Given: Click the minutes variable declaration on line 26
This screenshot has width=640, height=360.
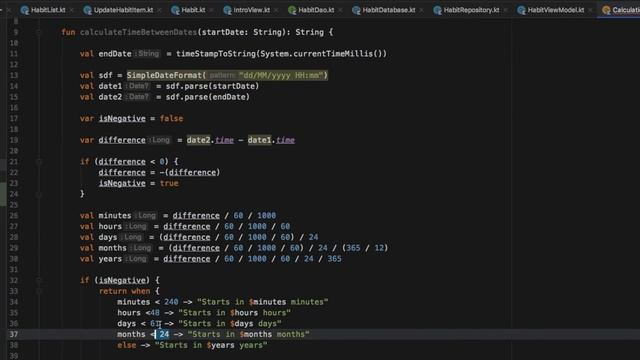Looking at the screenshot, I should pos(115,216).
